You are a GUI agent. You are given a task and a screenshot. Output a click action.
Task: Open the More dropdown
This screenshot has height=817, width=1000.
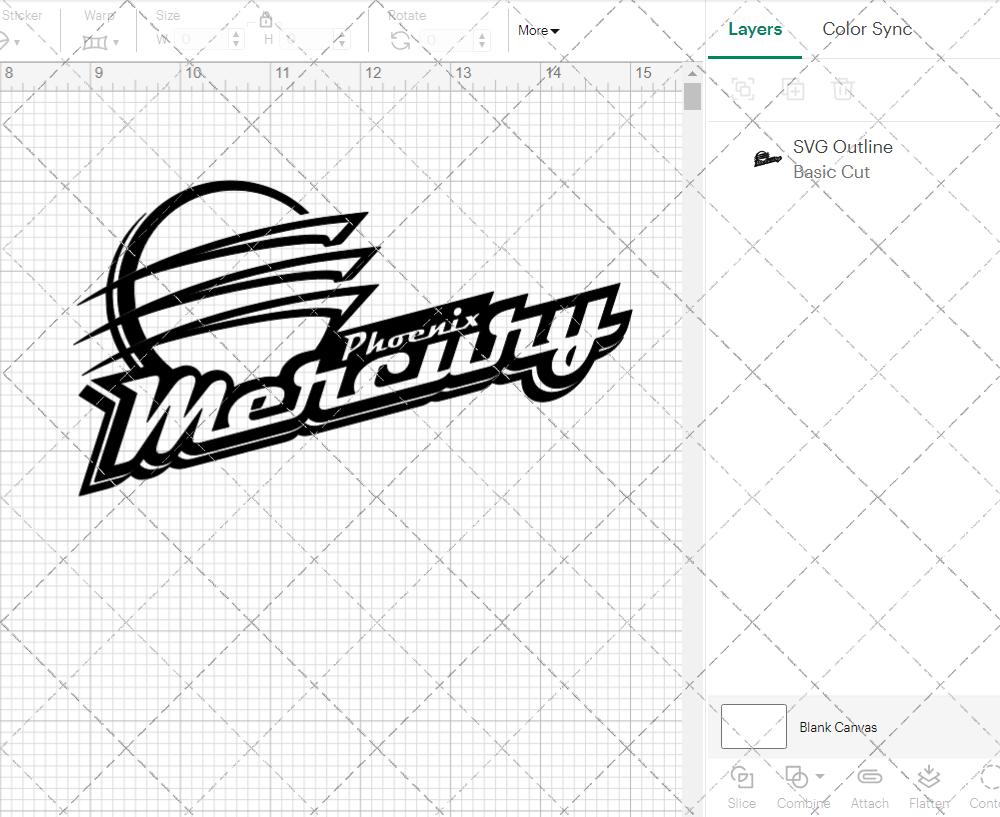[538, 30]
